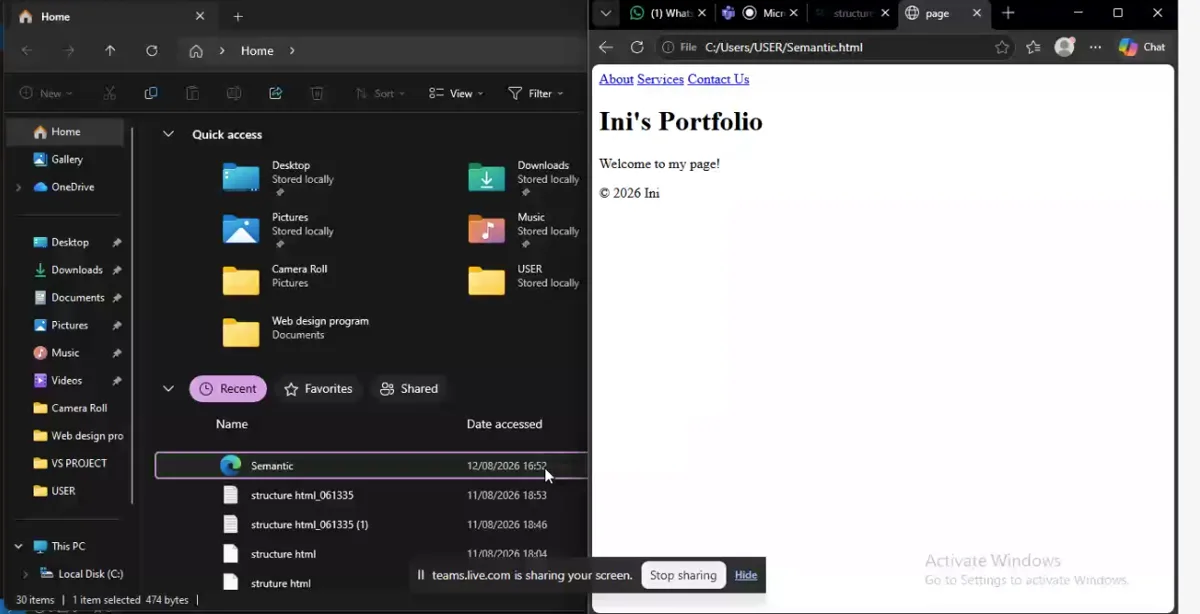This screenshot has width=1200, height=614.
Task: Expand Local Disk (C:) in navigation pane
Action: click(x=26, y=574)
